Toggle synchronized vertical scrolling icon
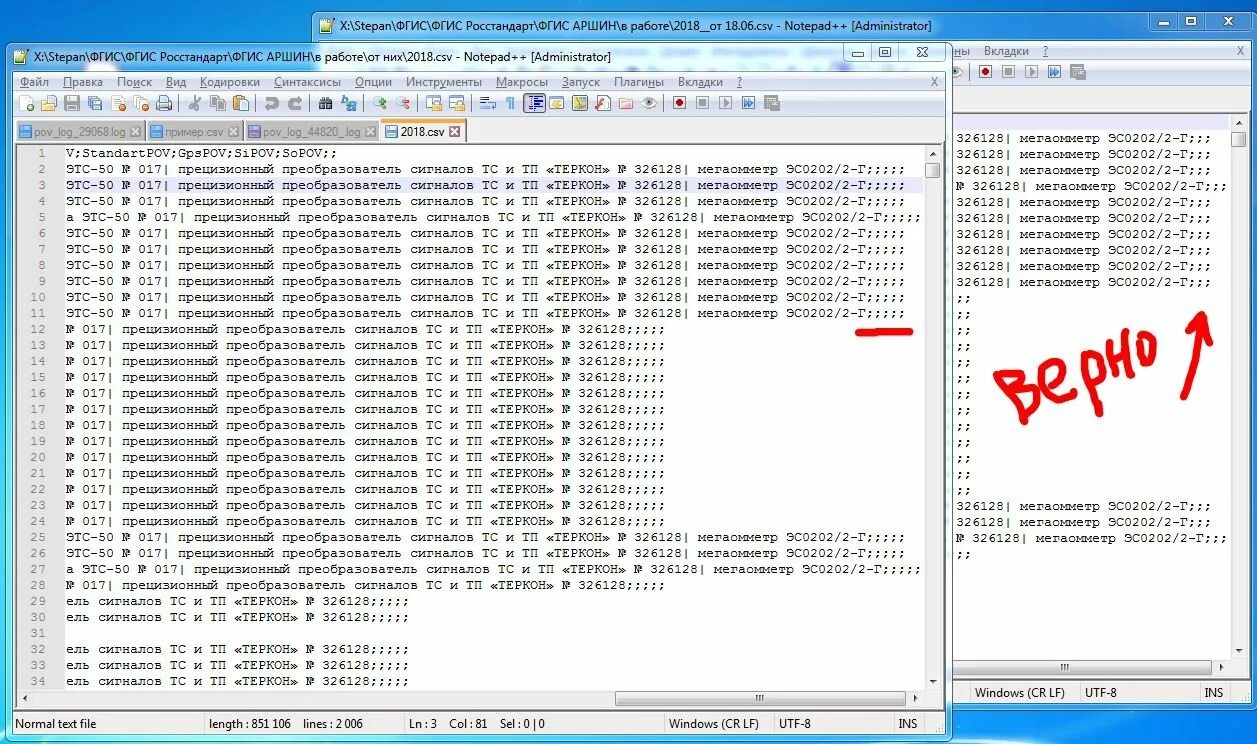 click(x=433, y=103)
